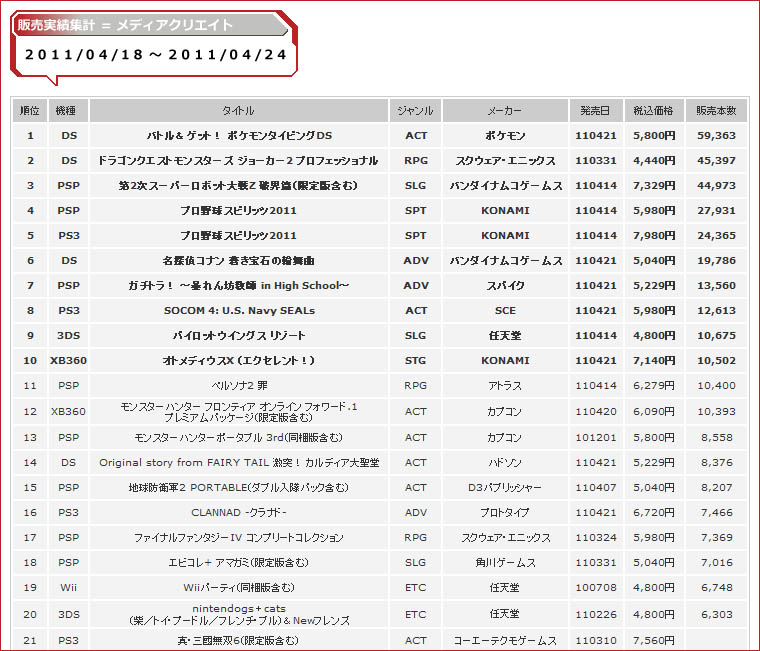Image resolution: width=760 pixels, height=651 pixels.
Task: Click sales figure 44,973
Action: pyautogui.click(x=716, y=186)
